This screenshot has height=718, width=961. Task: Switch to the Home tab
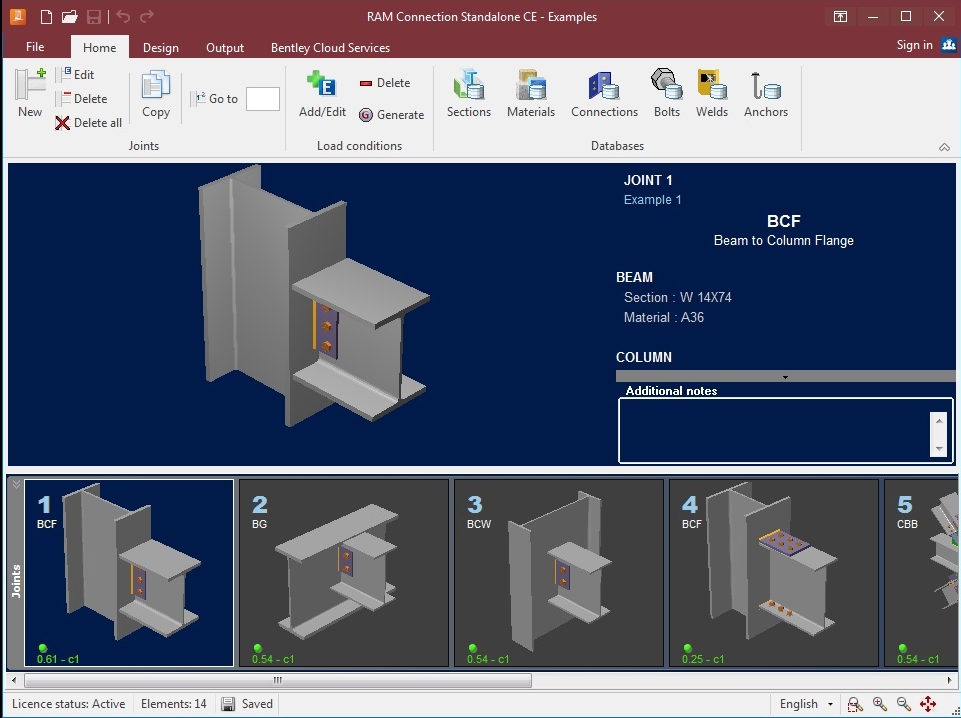pos(100,47)
